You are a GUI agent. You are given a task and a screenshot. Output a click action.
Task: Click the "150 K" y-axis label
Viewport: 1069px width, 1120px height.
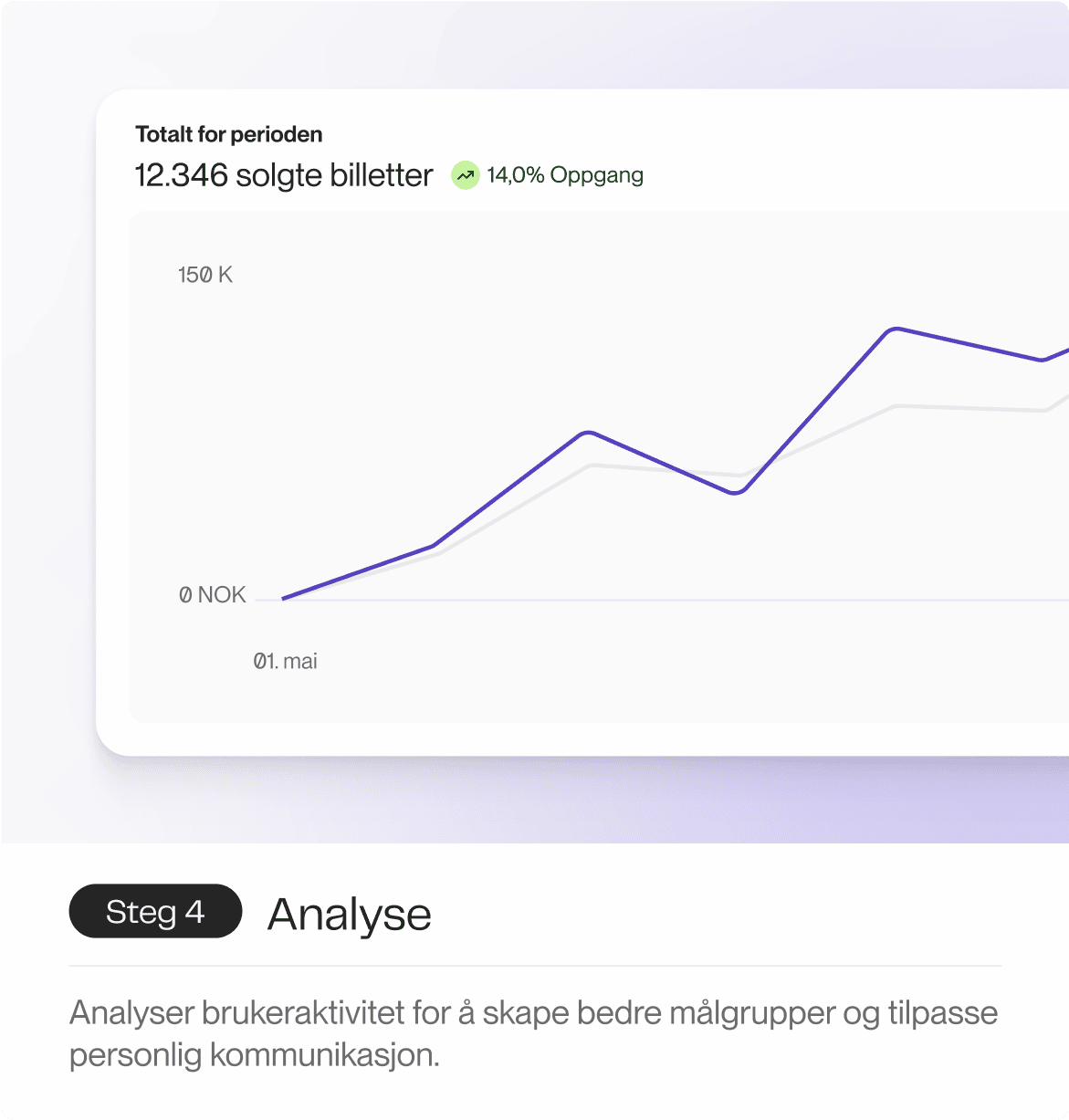(205, 275)
